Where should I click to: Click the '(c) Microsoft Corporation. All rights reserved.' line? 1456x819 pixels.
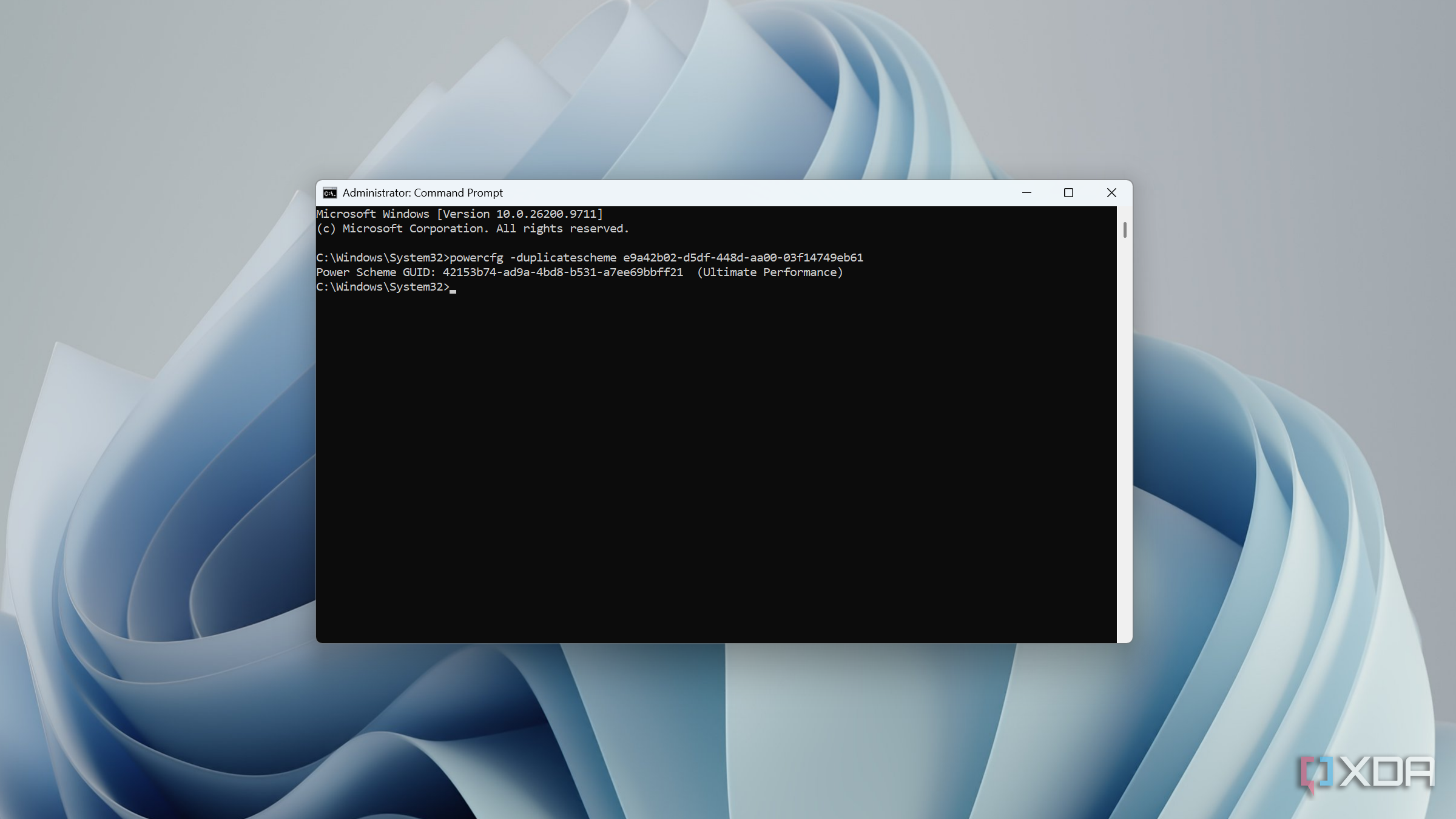point(473,229)
